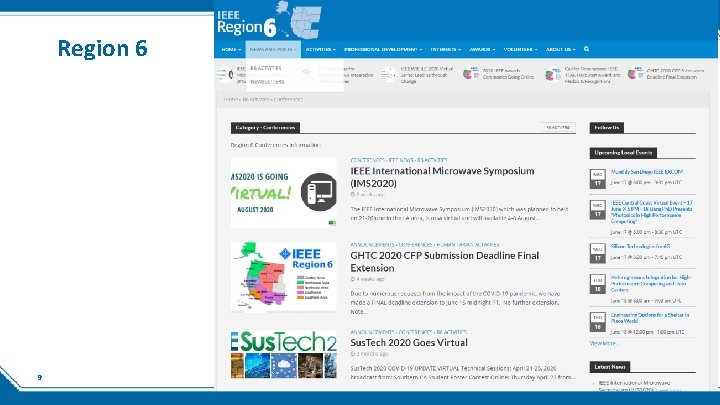Open ticker item IEEE WIE ILC 2020 Virtual Series
The height and width of the screenshot is (405, 720).
[x=426, y=75]
